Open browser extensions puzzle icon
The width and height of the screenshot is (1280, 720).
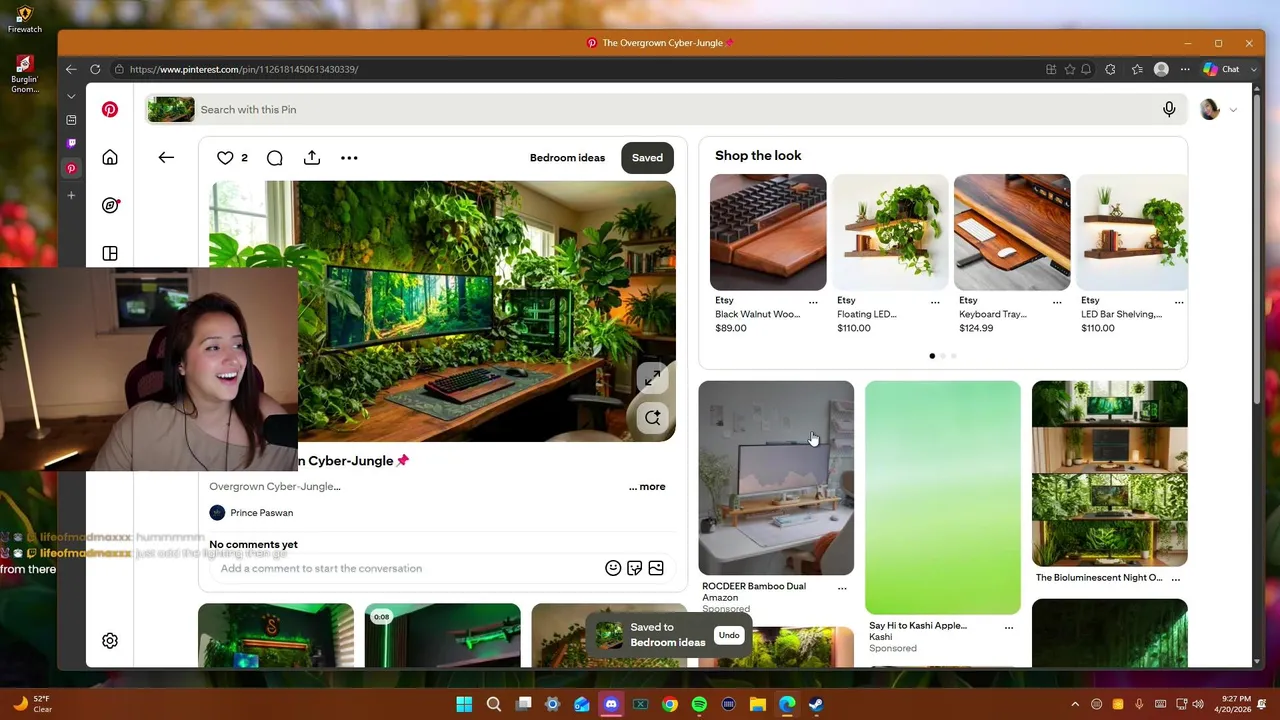point(1110,69)
